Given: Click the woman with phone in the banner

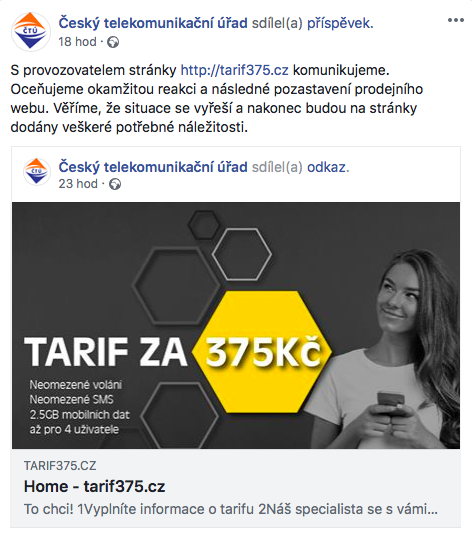Looking at the screenshot, I should 397,349.
